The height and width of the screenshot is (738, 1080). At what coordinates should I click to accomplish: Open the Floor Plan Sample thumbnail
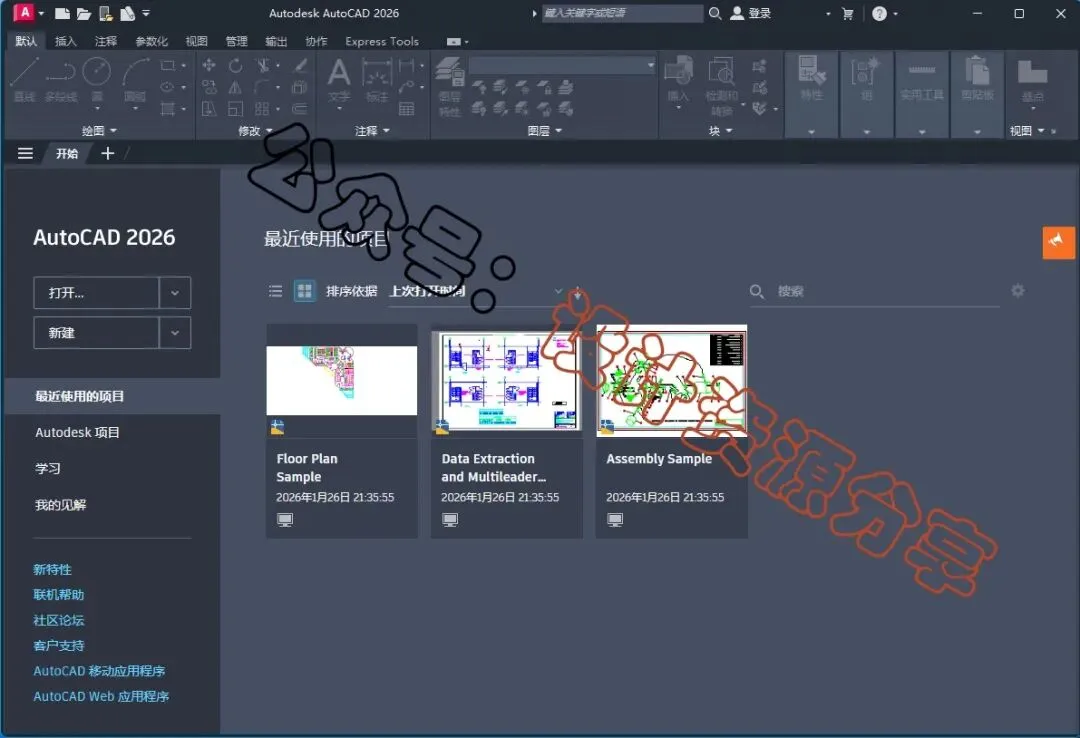342,380
